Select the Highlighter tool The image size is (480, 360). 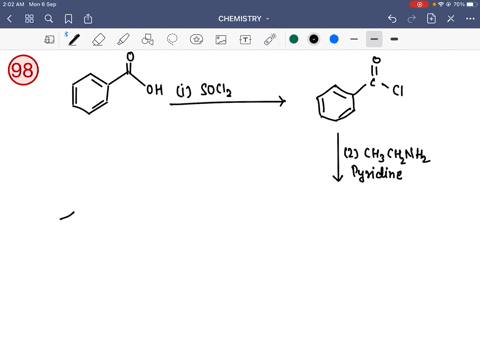click(124, 39)
